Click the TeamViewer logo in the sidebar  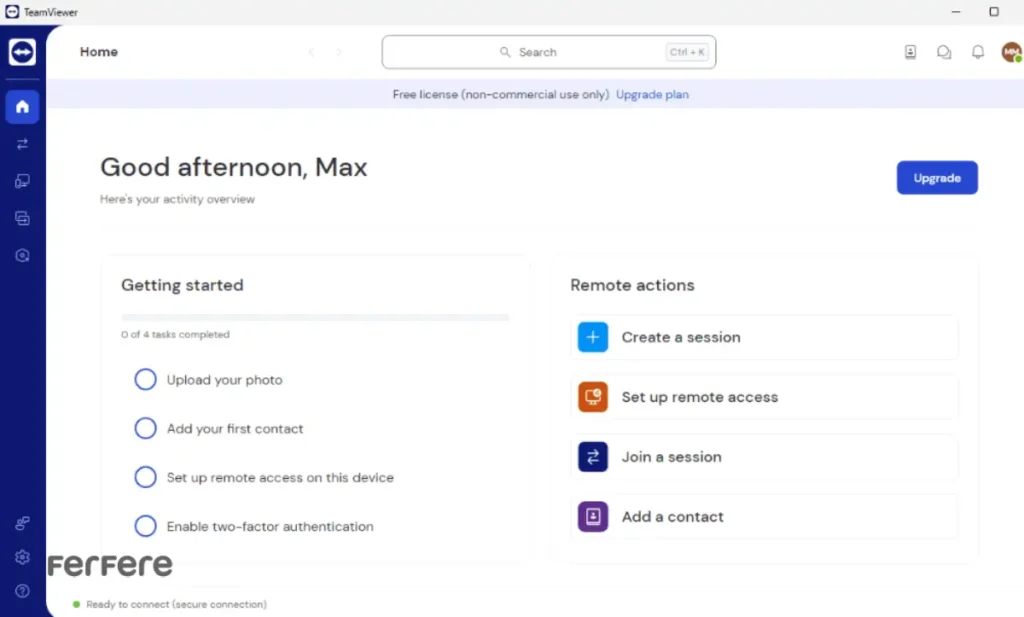click(x=22, y=52)
